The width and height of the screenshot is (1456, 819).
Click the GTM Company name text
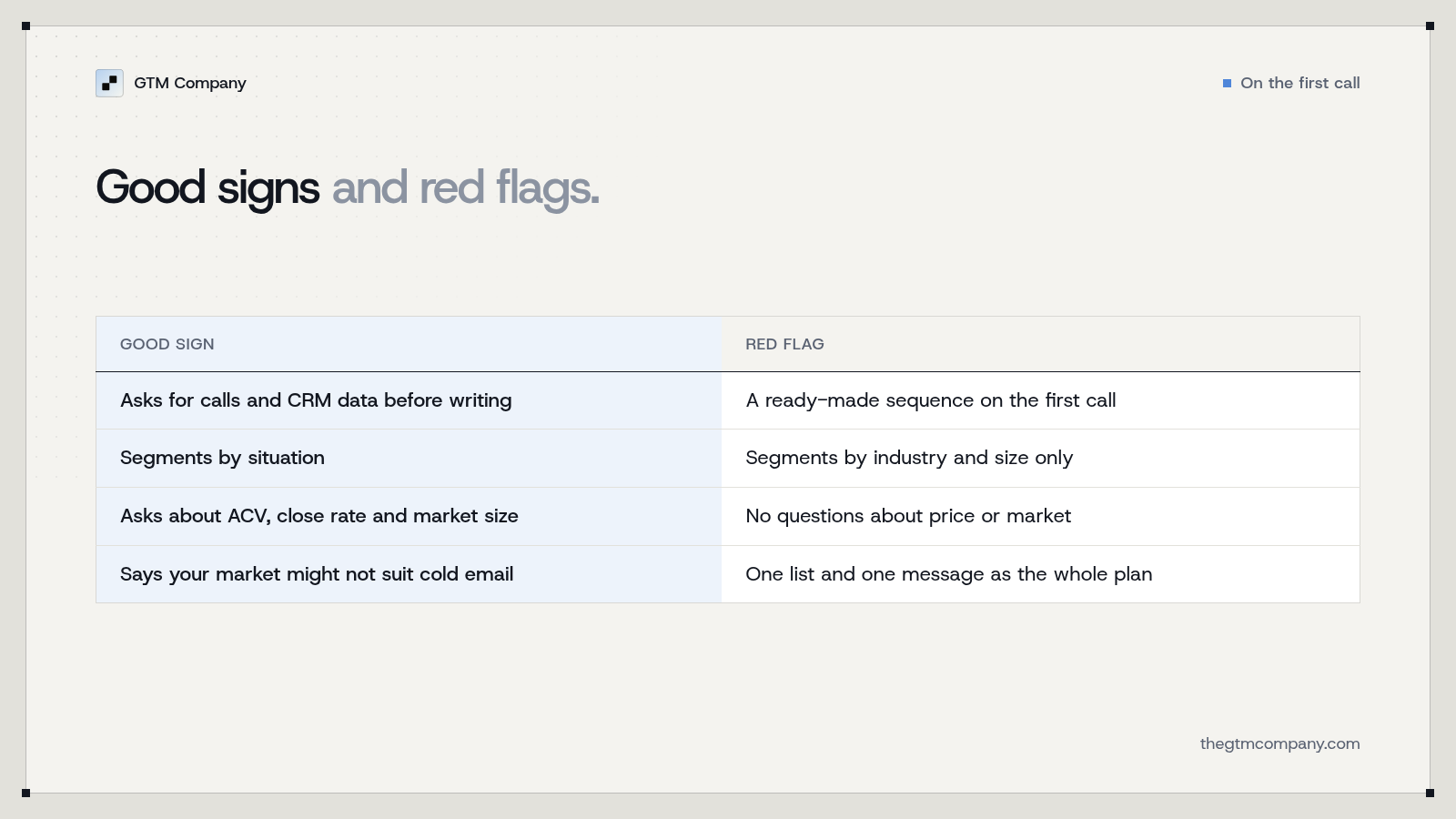(x=190, y=83)
